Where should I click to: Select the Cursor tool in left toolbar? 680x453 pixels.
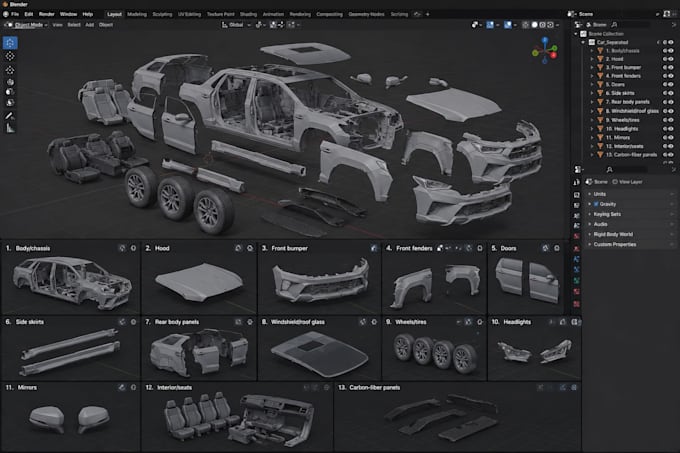pos(10,56)
